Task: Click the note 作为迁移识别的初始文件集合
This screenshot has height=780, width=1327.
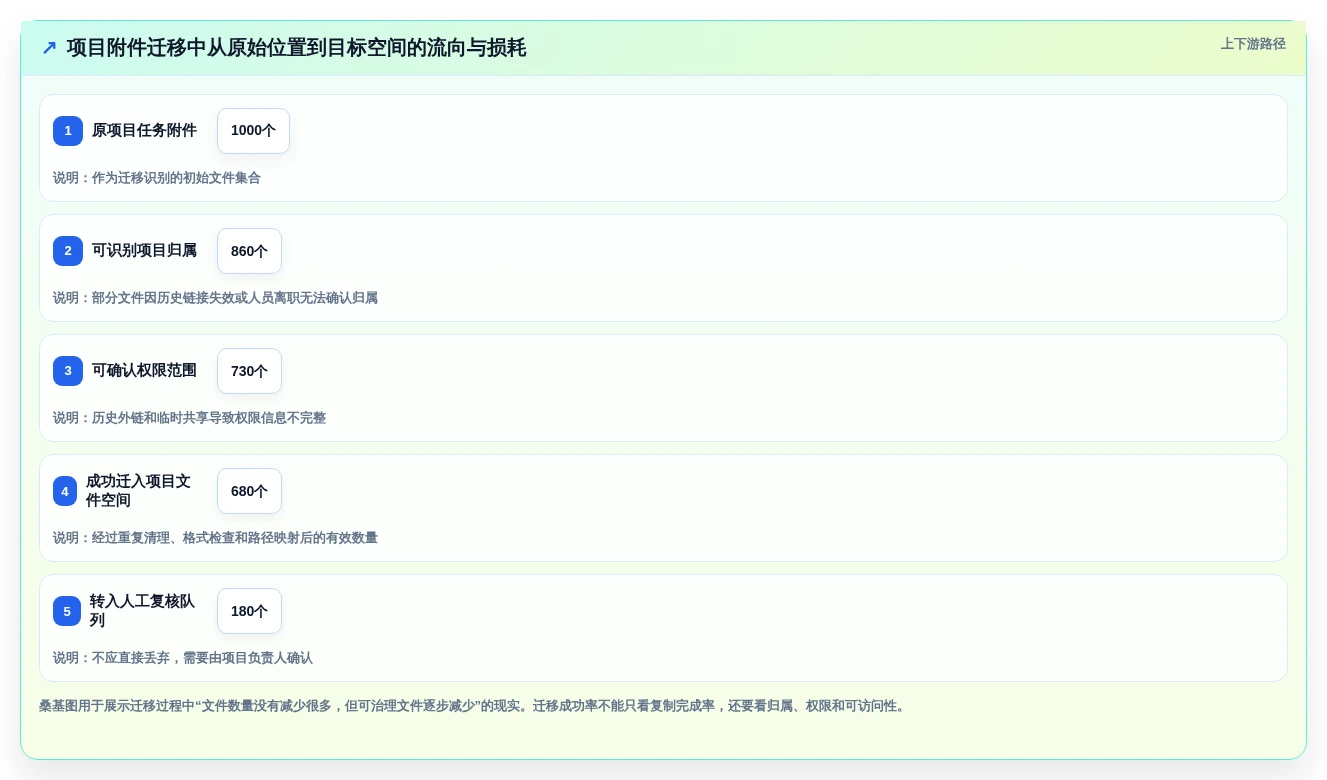Action: pos(157,178)
